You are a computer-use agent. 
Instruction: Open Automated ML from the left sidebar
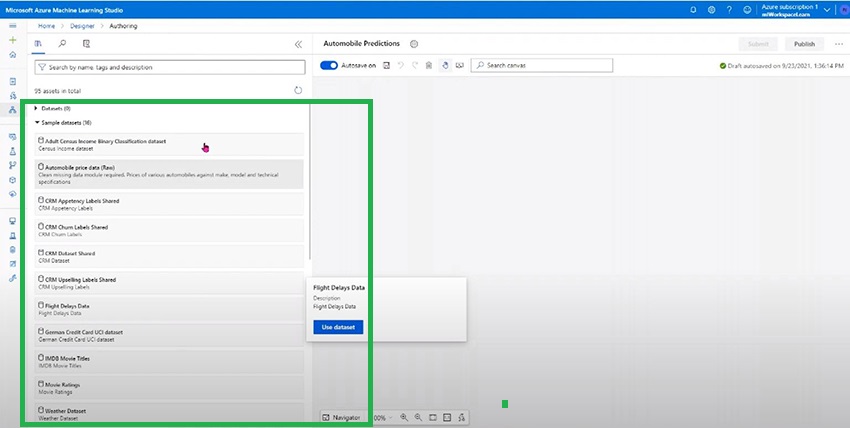[12, 95]
